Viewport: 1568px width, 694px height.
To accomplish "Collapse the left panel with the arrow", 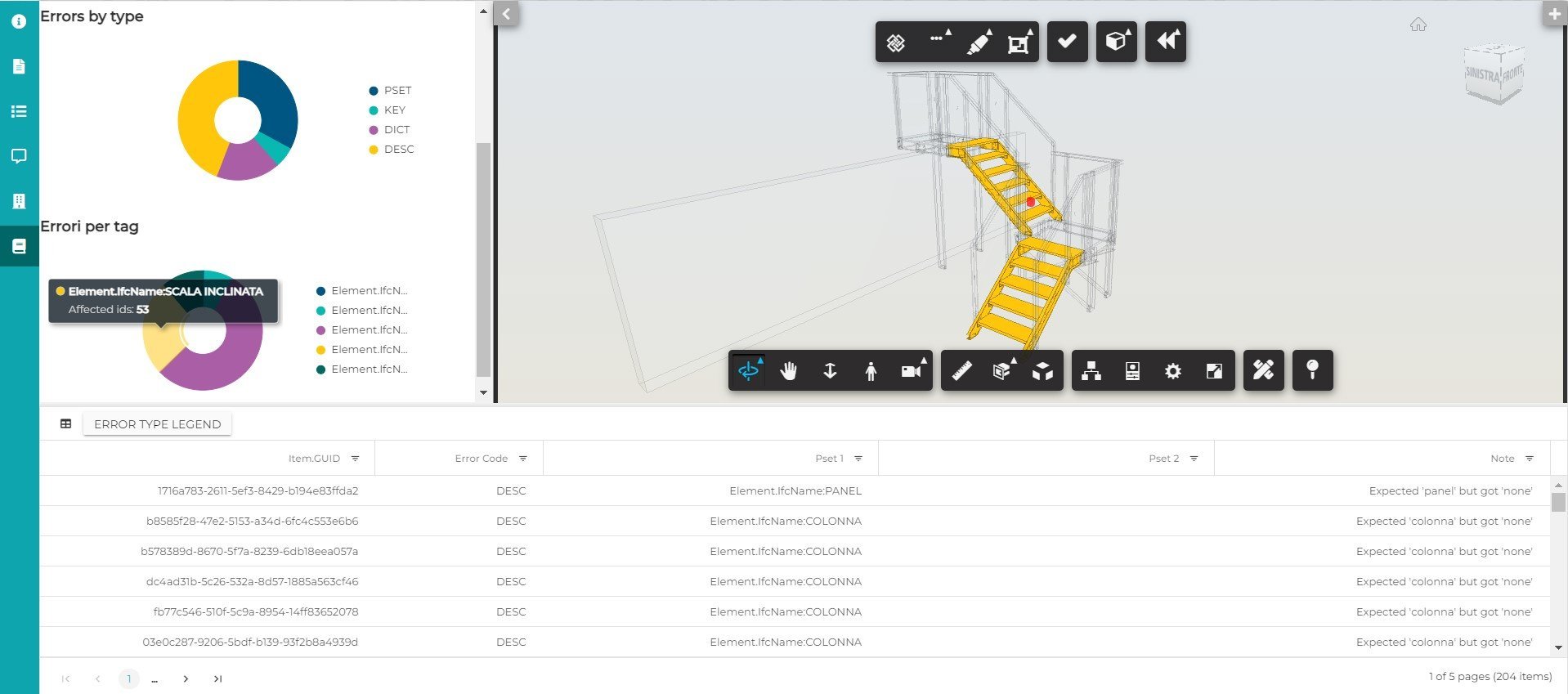I will [x=507, y=13].
